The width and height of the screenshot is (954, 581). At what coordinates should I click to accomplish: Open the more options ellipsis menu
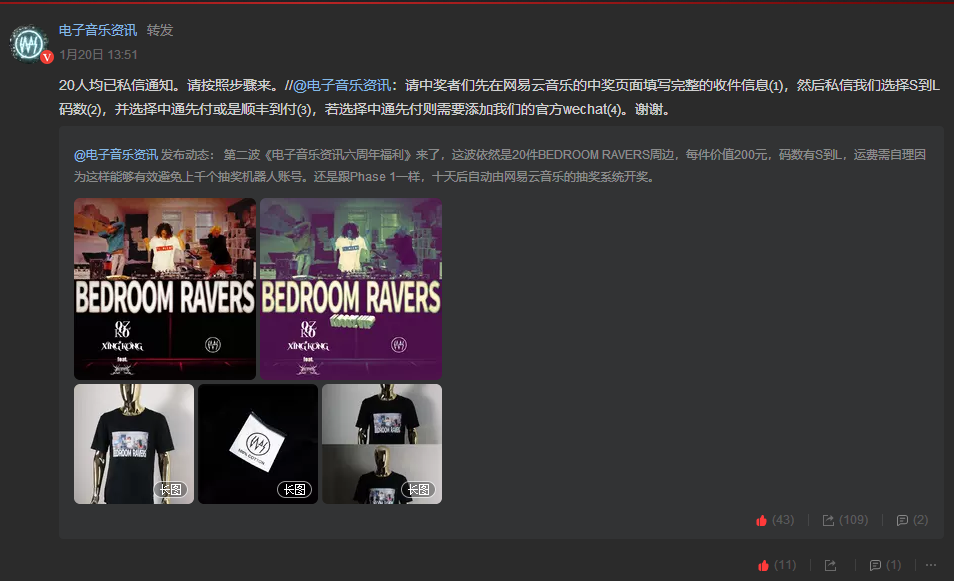[x=931, y=565]
